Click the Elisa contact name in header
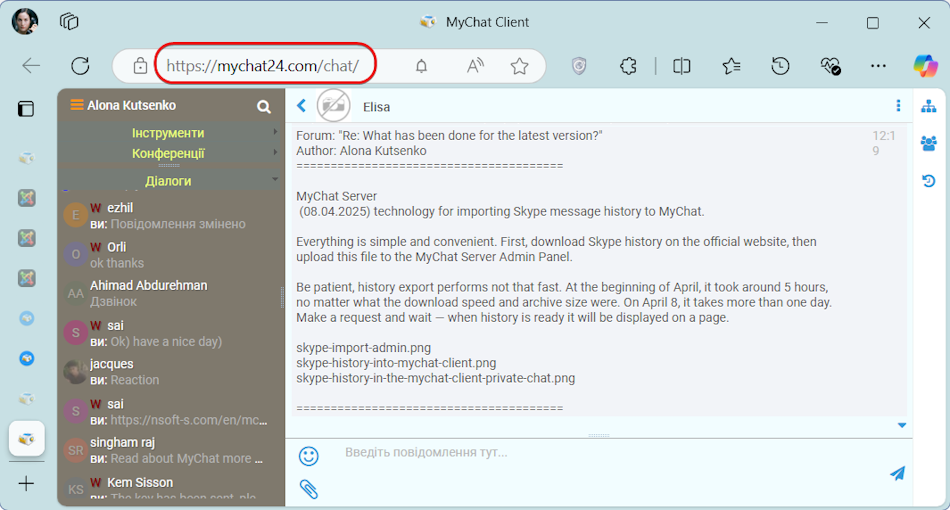Viewport: 950px width, 510px height. click(x=376, y=107)
